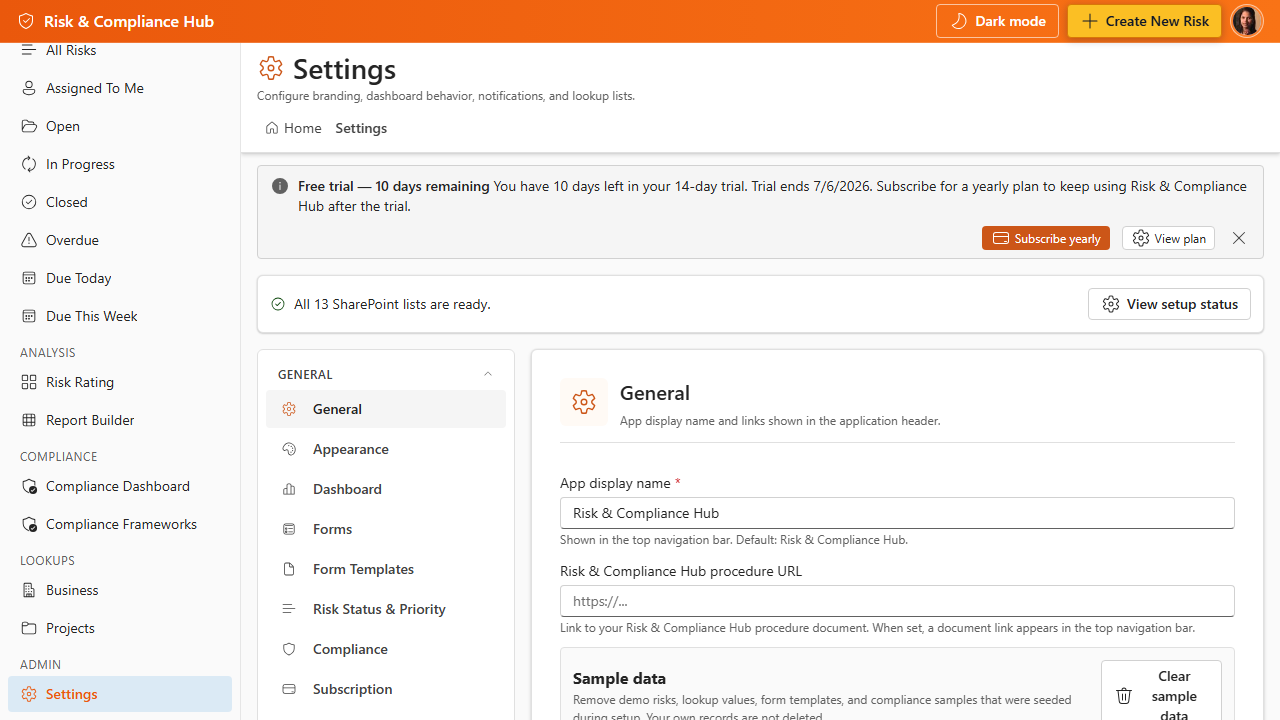This screenshot has height=720, width=1280.
Task: Click the Report Builder table icon
Action: [x=29, y=420]
